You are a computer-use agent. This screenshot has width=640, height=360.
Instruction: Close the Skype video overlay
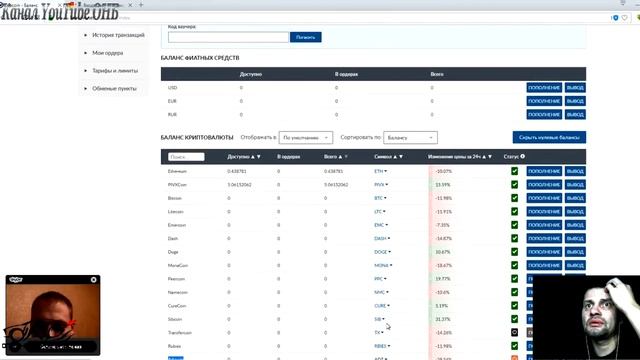point(93,280)
